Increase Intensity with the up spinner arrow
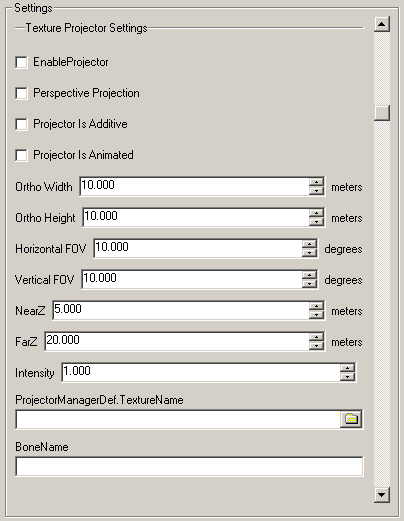This screenshot has width=404, height=521. click(347, 368)
